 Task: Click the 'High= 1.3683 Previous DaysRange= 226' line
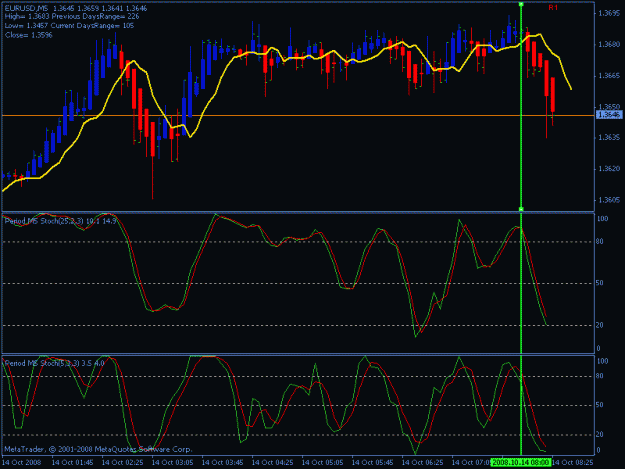(x=72, y=17)
